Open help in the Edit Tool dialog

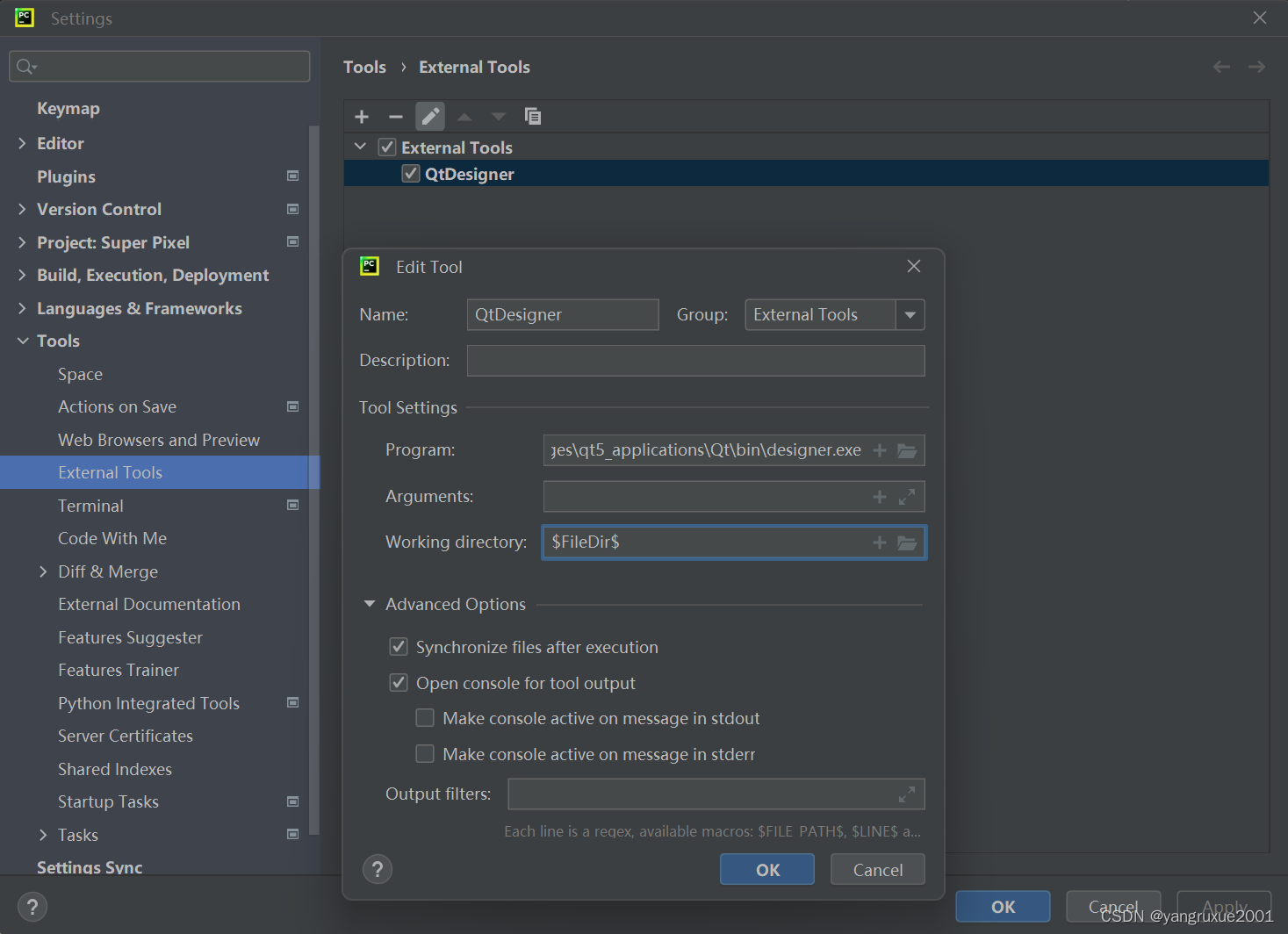pyautogui.click(x=378, y=869)
